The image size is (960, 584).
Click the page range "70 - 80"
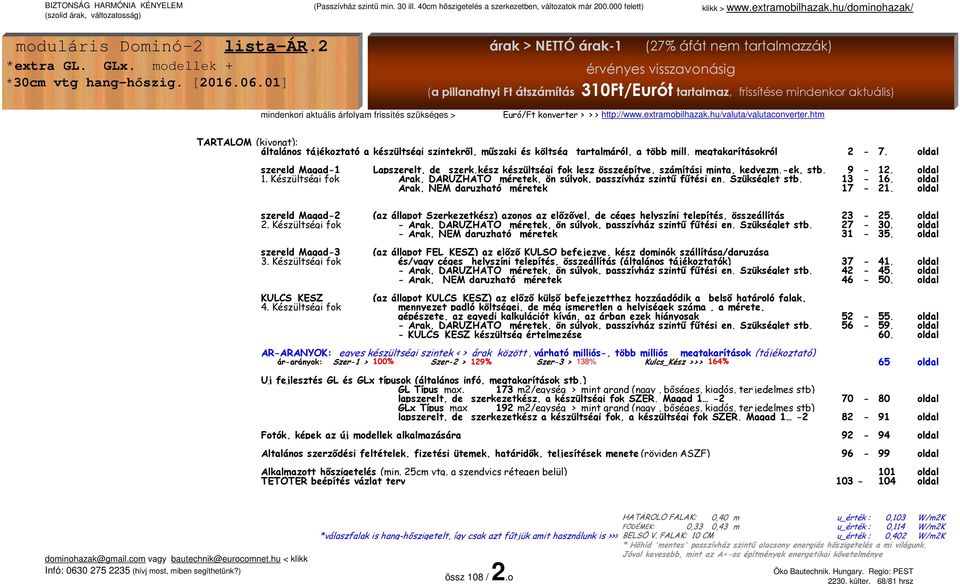tap(866, 399)
